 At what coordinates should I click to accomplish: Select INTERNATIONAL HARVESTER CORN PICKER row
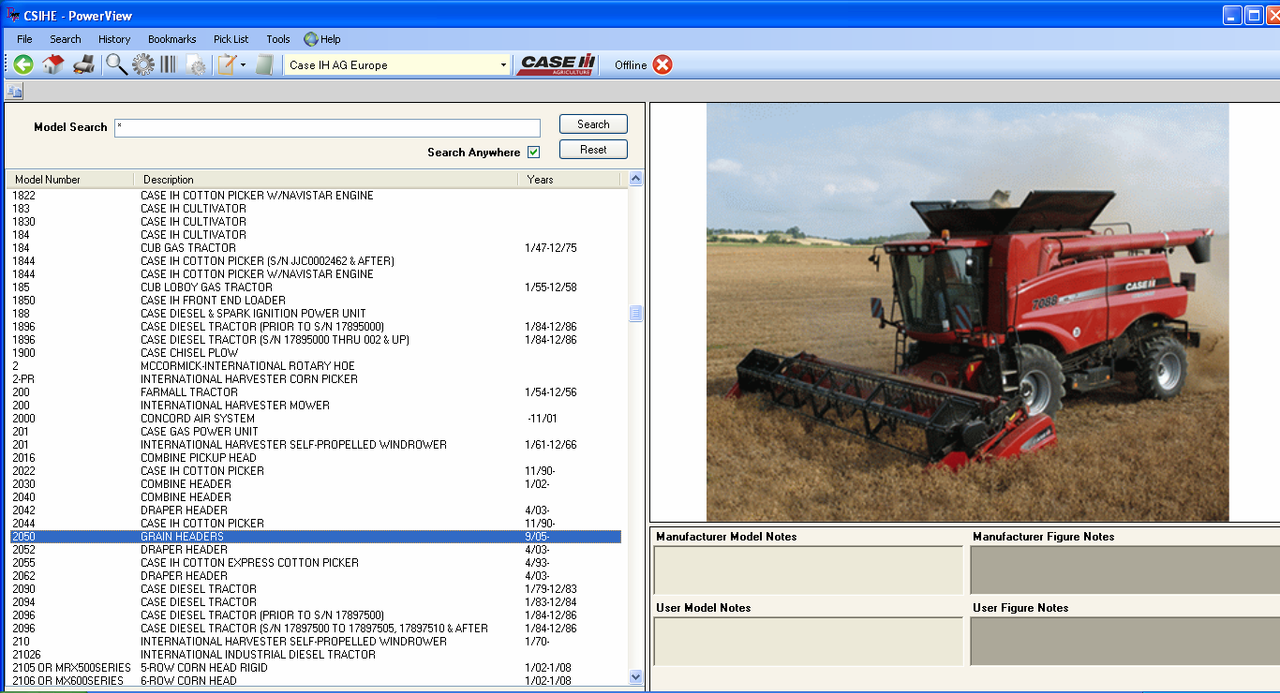tap(315, 380)
